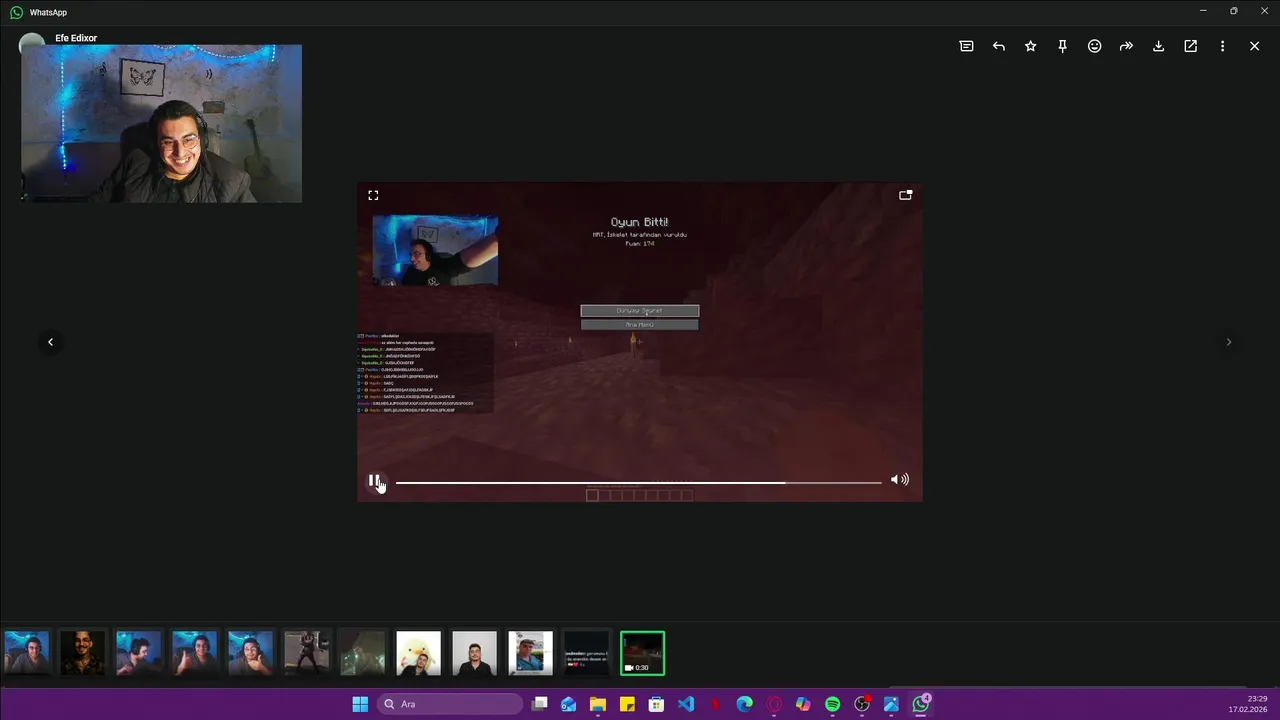Open the media in another app
This screenshot has width=1280, height=720.
(1190, 46)
